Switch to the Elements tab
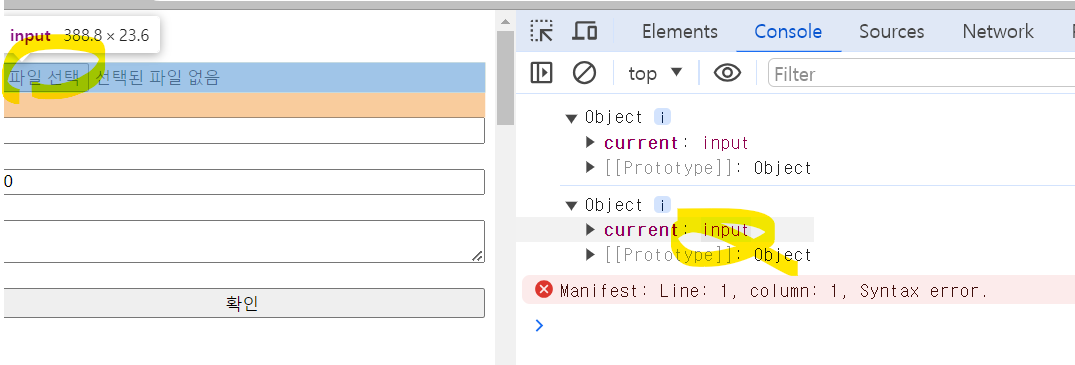 [x=679, y=32]
